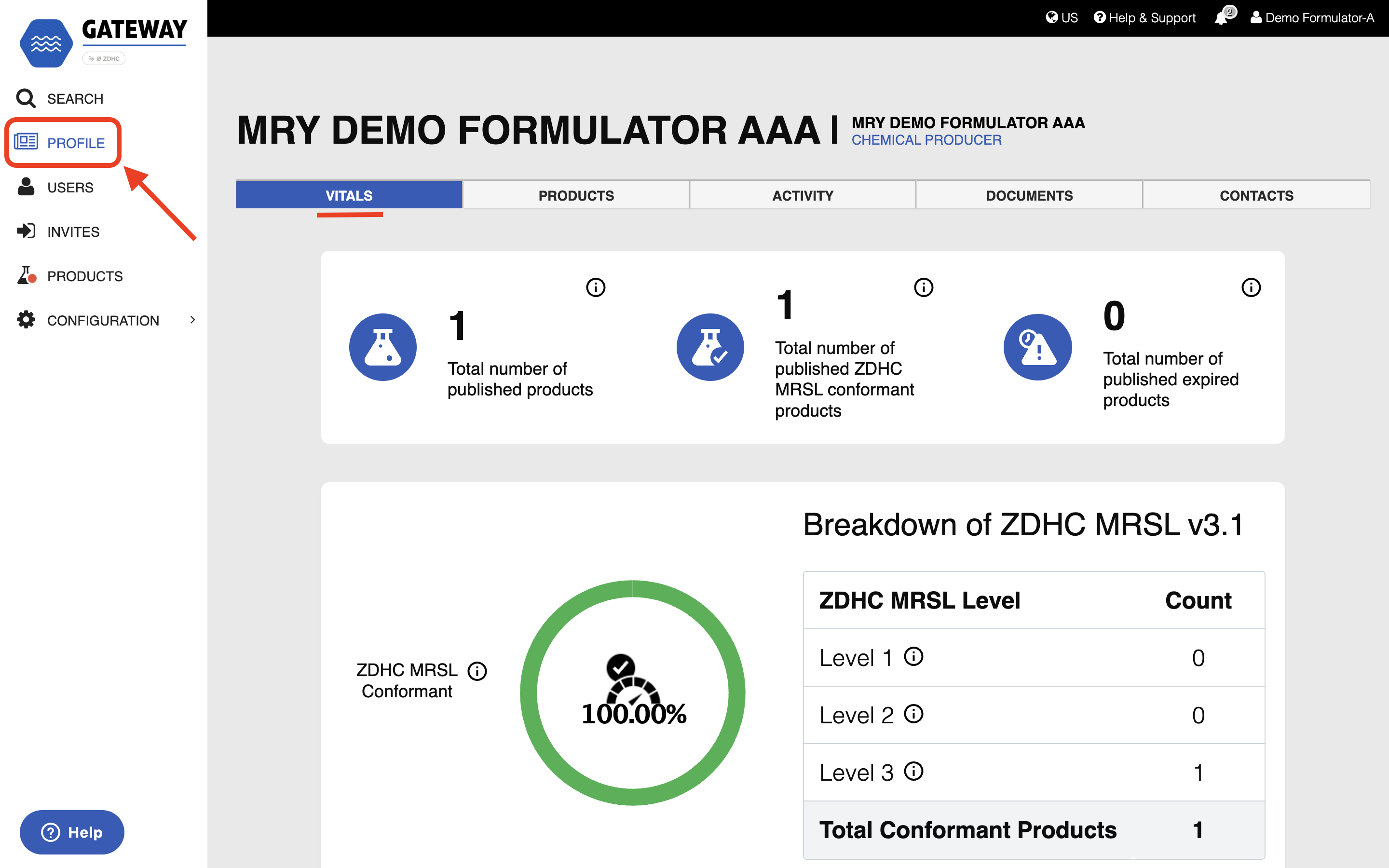Viewport: 1389px width, 868px height.
Task: Click the conformant products flask-check icon
Action: [x=710, y=347]
